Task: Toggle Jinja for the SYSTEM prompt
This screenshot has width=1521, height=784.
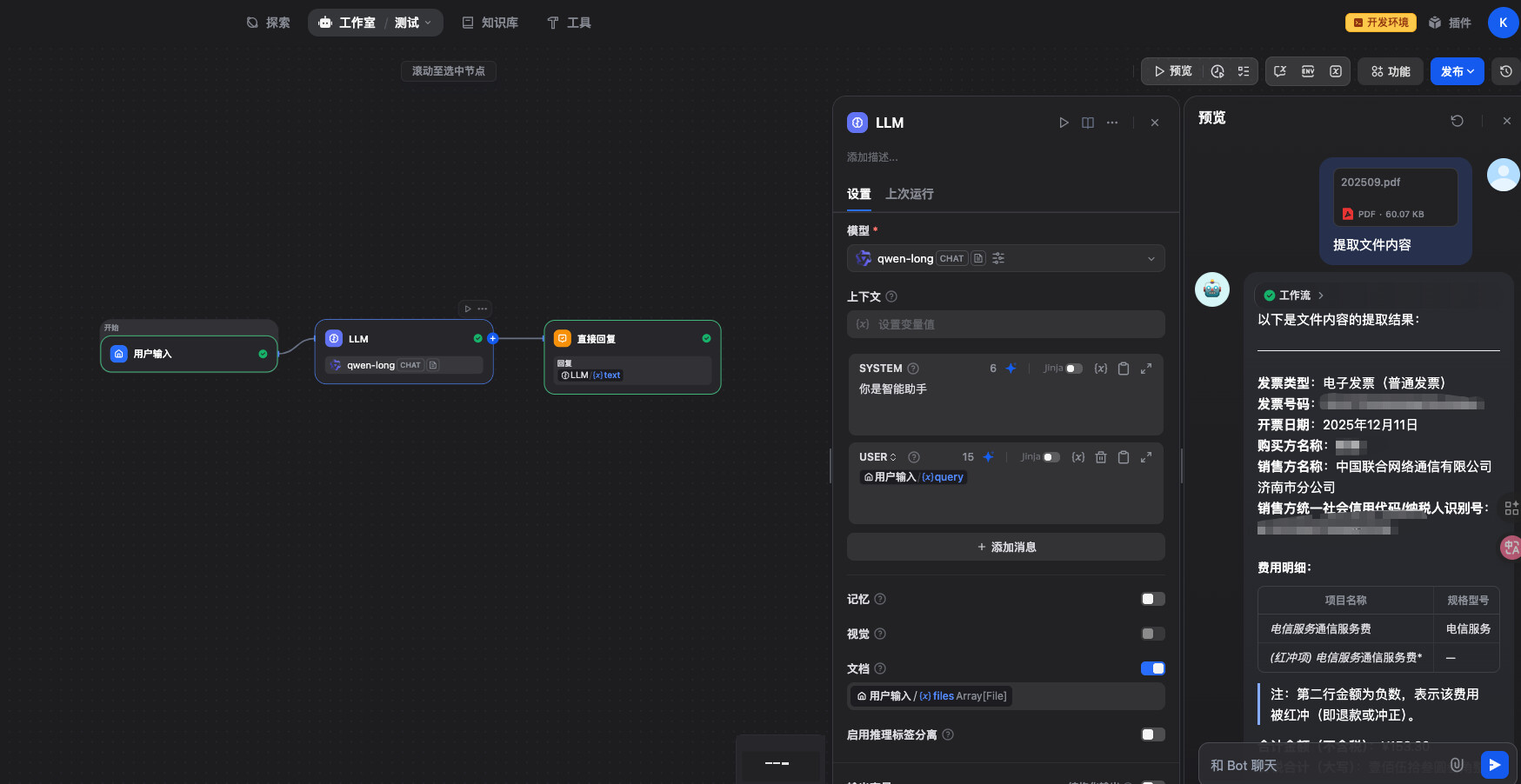Action: [1075, 369]
